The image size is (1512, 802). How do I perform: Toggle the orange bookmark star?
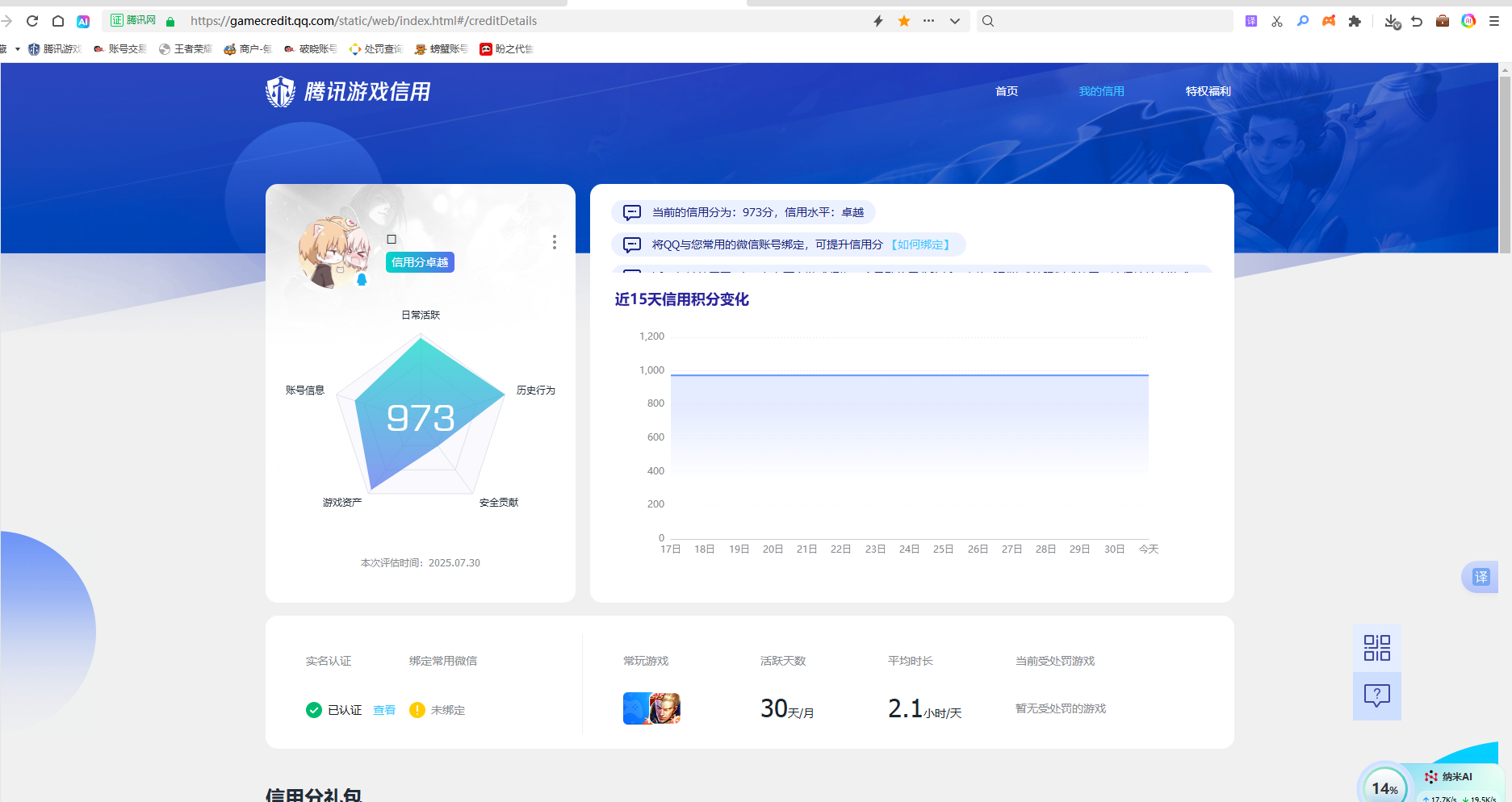point(904,21)
